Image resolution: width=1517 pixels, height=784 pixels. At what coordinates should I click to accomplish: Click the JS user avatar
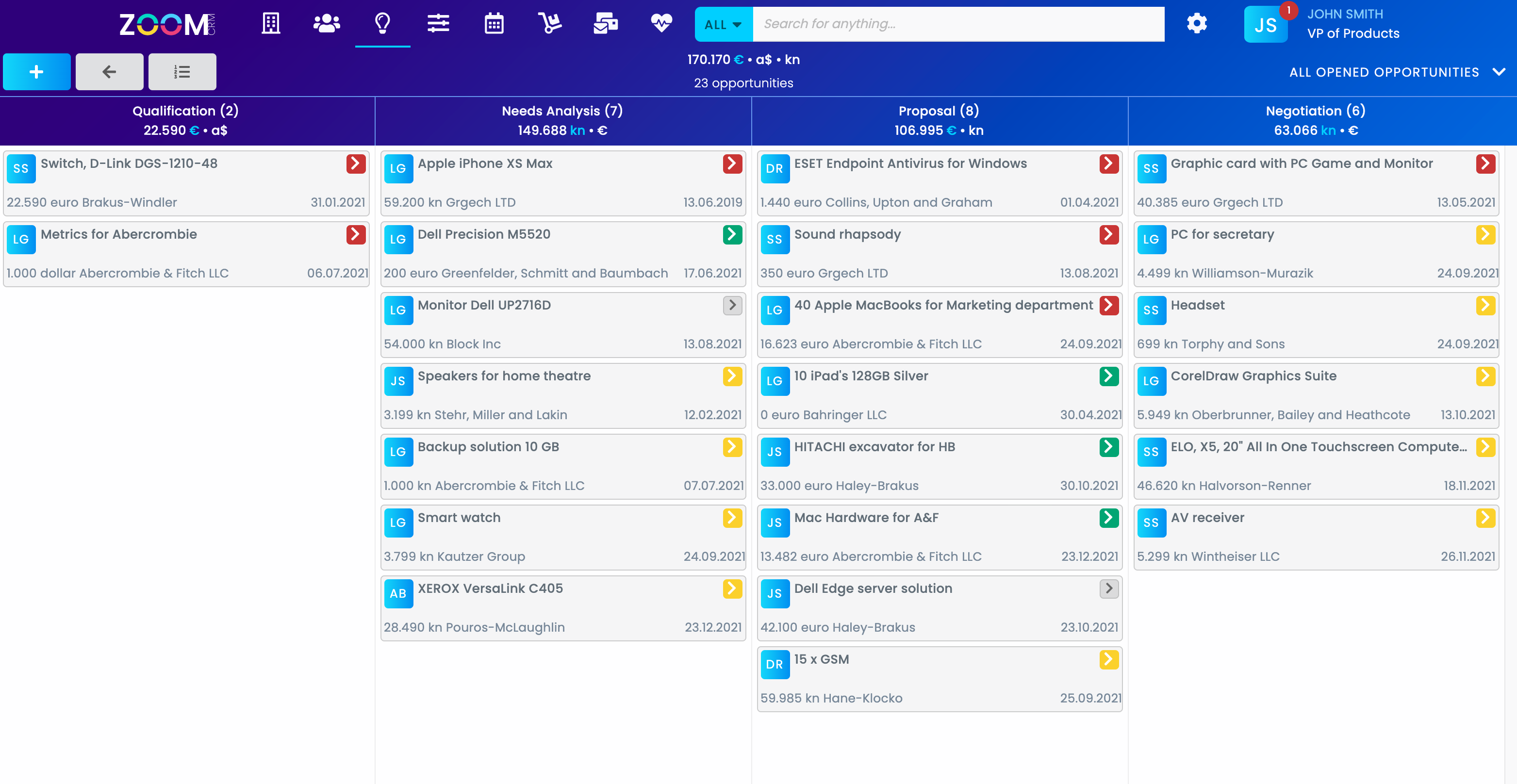tap(1266, 25)
